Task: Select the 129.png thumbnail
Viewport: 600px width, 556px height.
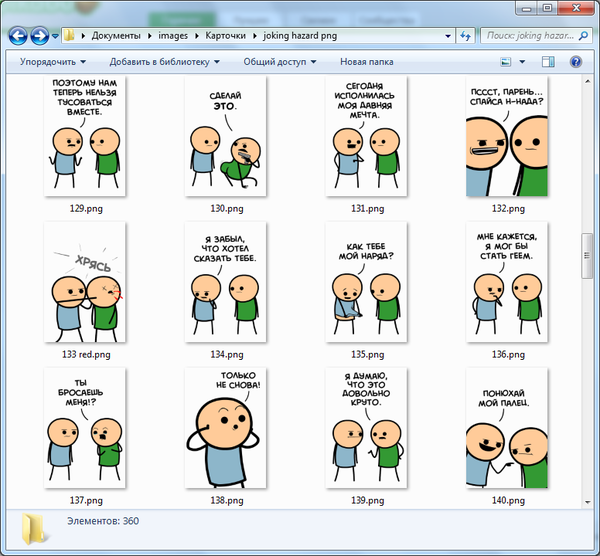Action: 85,136
